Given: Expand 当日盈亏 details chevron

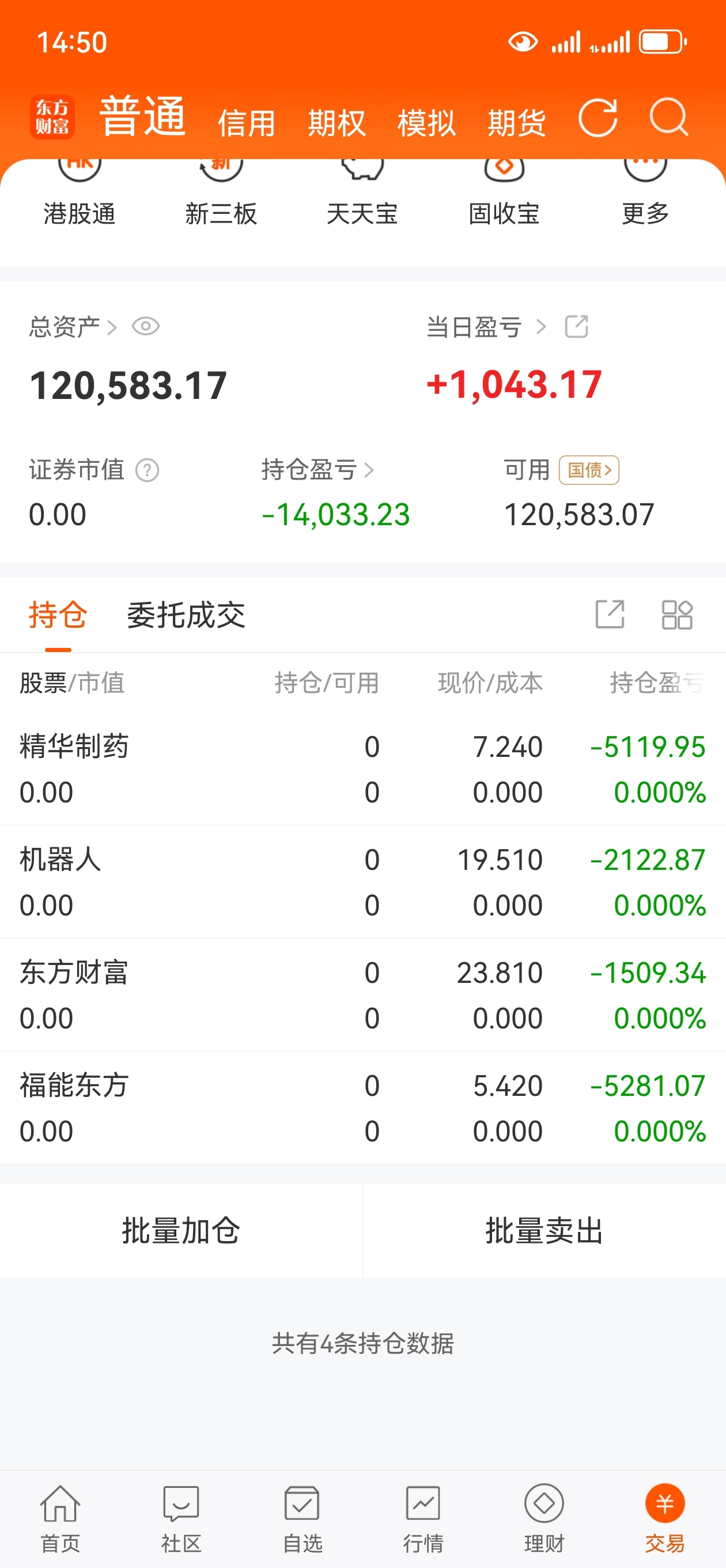Looking at the screenshot, I should coord(541,327).
